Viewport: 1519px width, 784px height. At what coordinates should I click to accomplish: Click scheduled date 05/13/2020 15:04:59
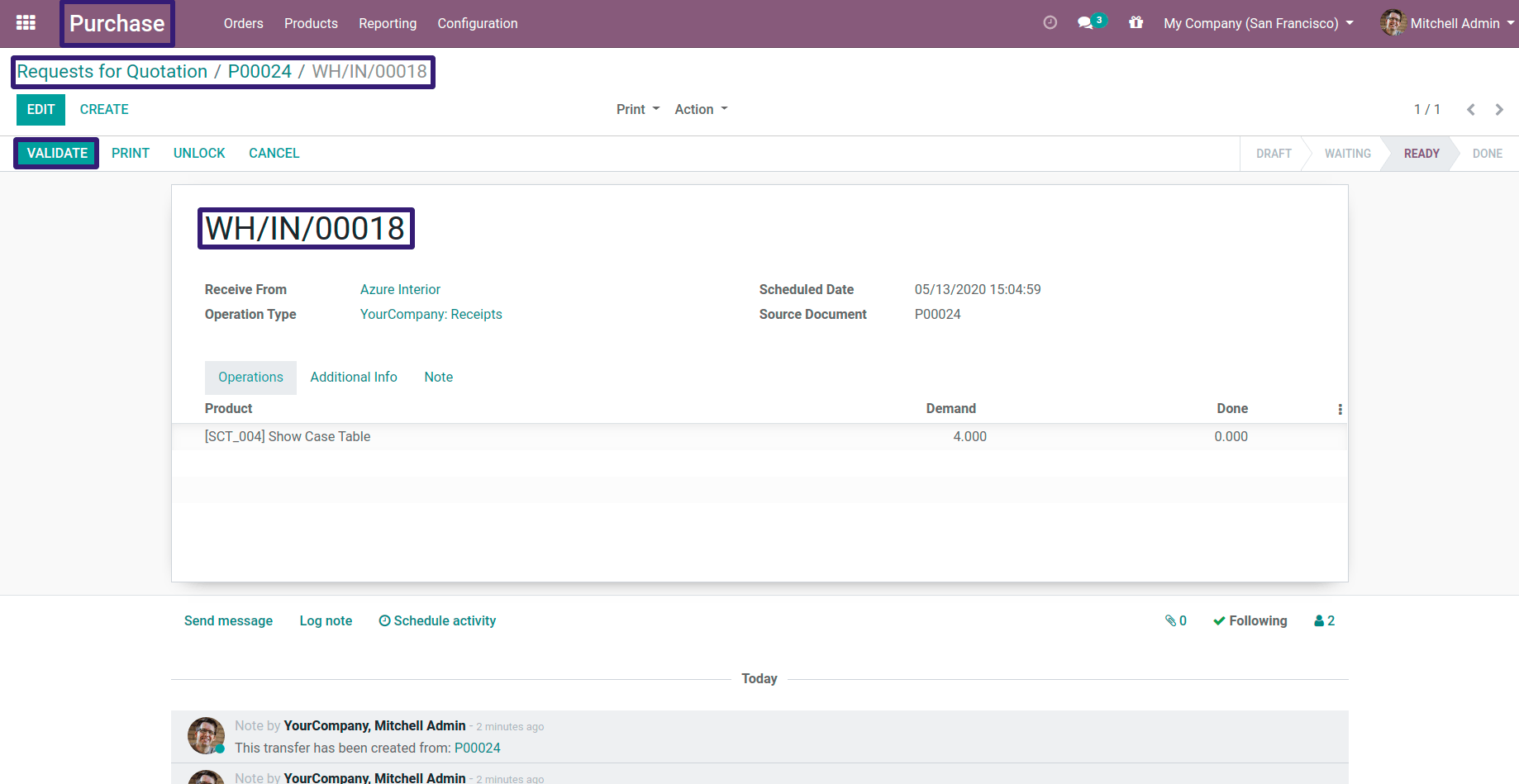coord(978,289)
